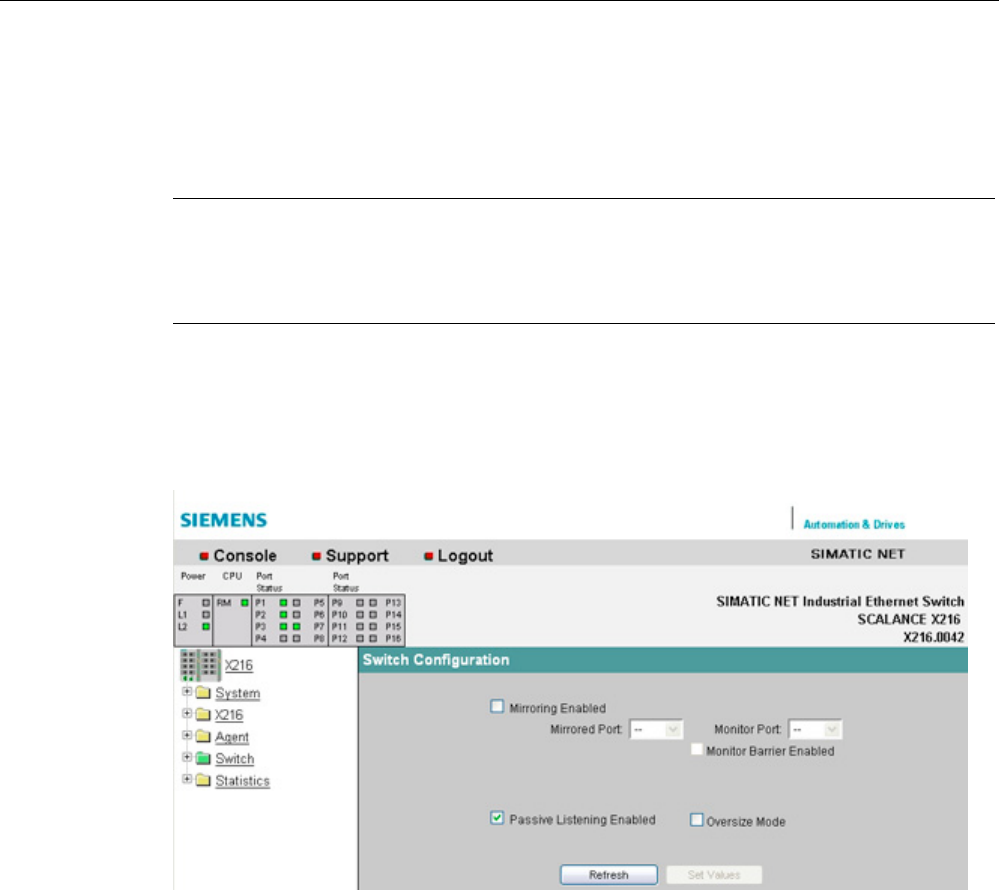Click the green Switch folder icon
Screen dimensions: 999x890
[x=203, y=758]
